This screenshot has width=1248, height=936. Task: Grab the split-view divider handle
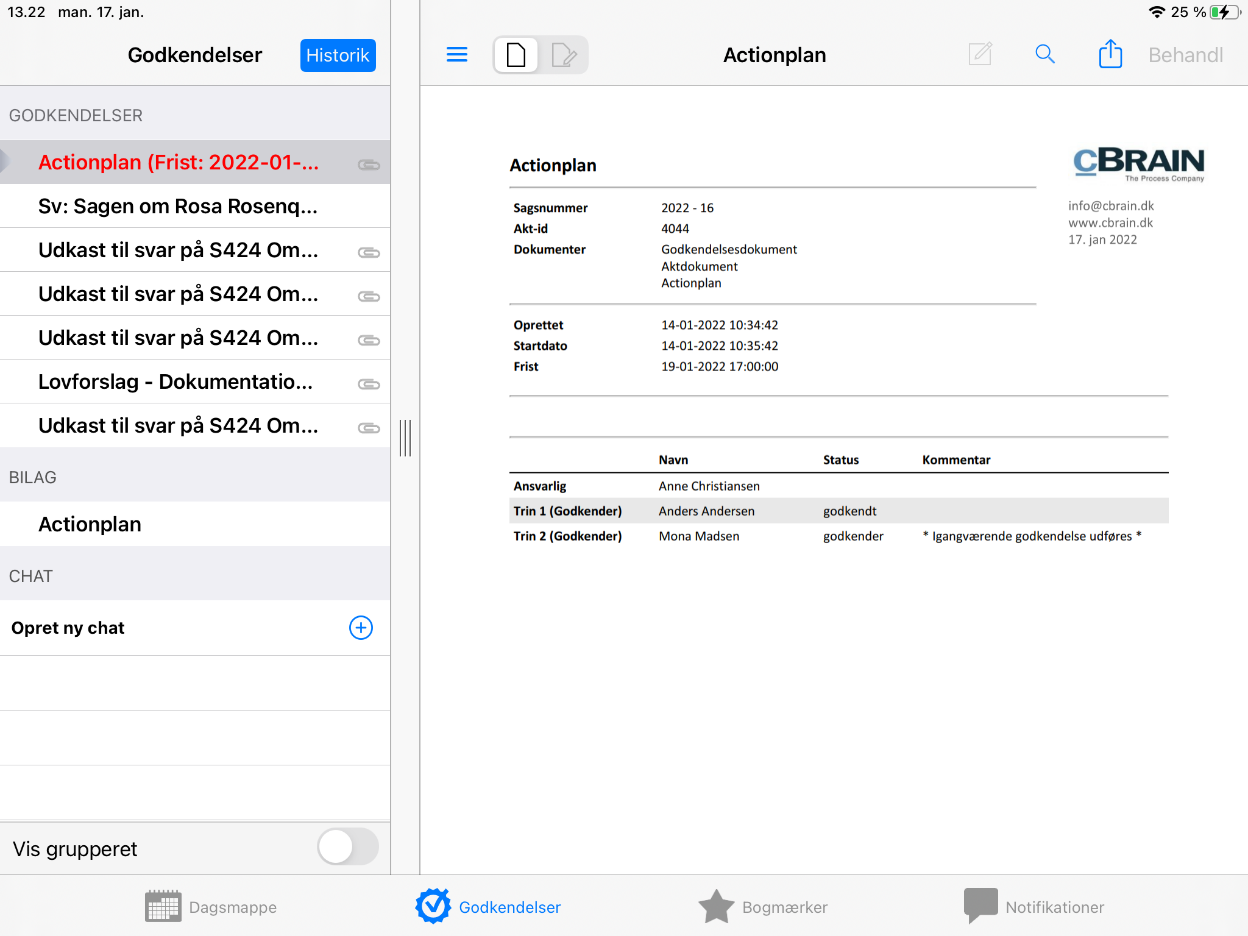(x=405, y=438)
